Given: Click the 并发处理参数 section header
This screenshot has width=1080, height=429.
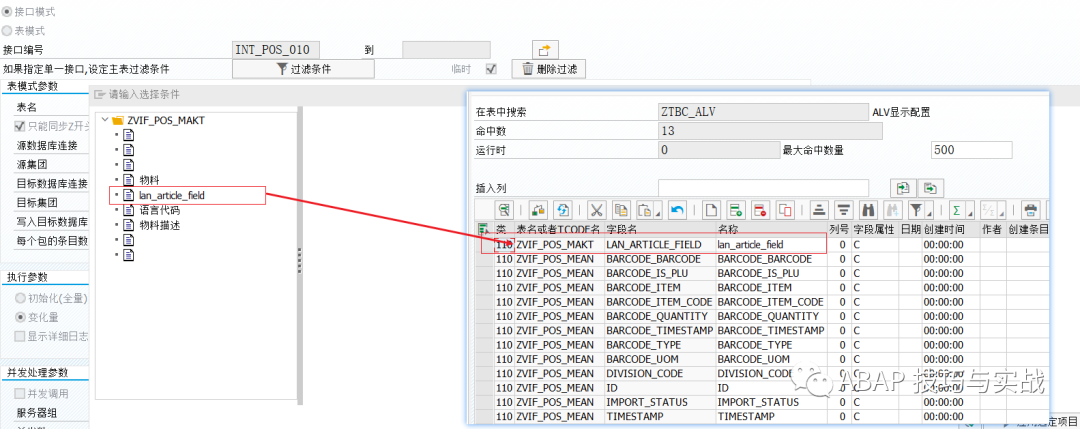Looking at the screenshot, I should pyautogui.click(x=38, y=373).
